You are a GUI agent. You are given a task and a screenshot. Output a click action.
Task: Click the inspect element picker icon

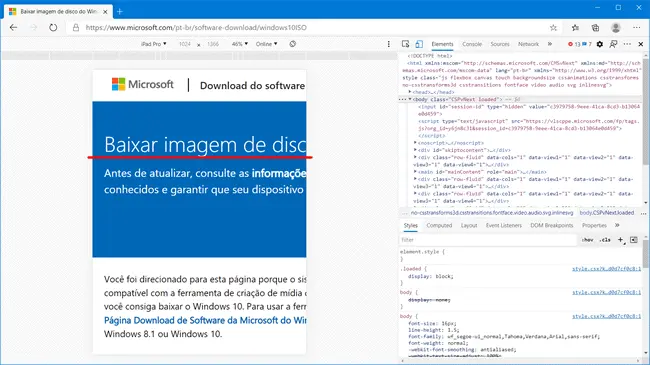pos(405,44)
